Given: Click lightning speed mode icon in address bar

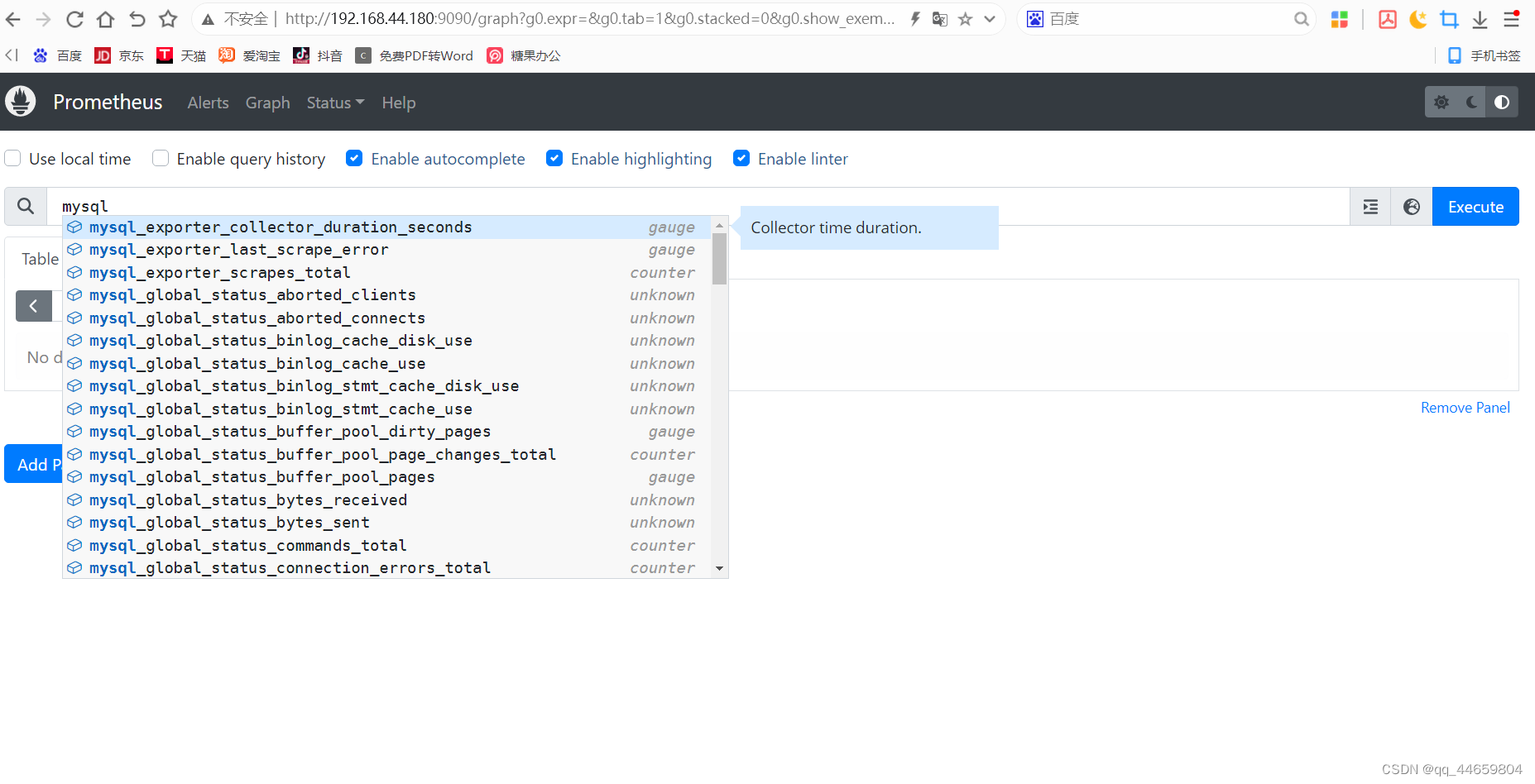Looking at the screenshot, I should pyautogui.click(x=915, y=19).
